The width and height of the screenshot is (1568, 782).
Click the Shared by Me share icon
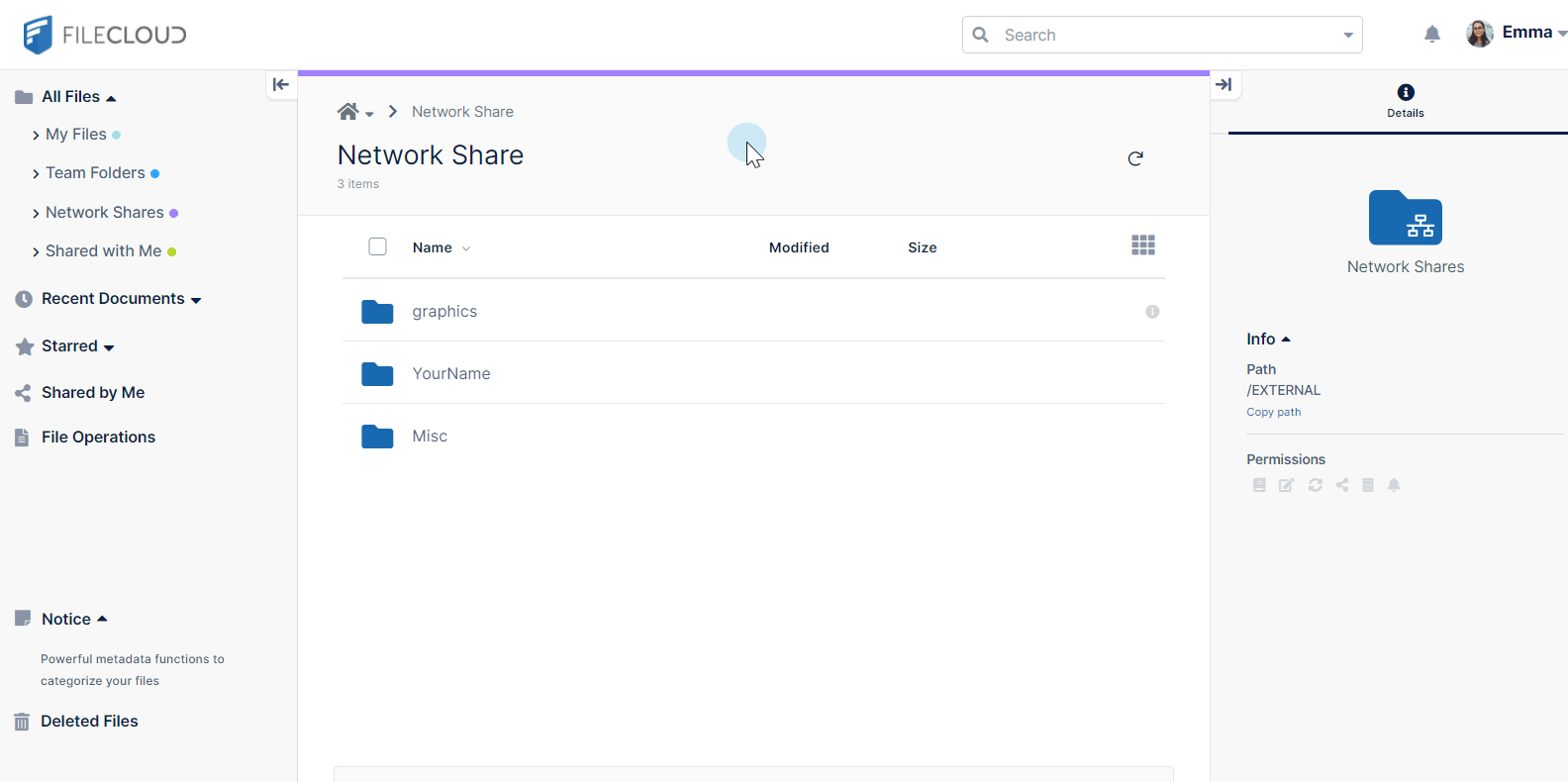(x=23, y=393)
